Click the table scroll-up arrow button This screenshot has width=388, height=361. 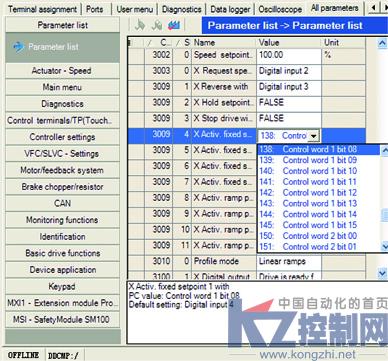point(383,43)
